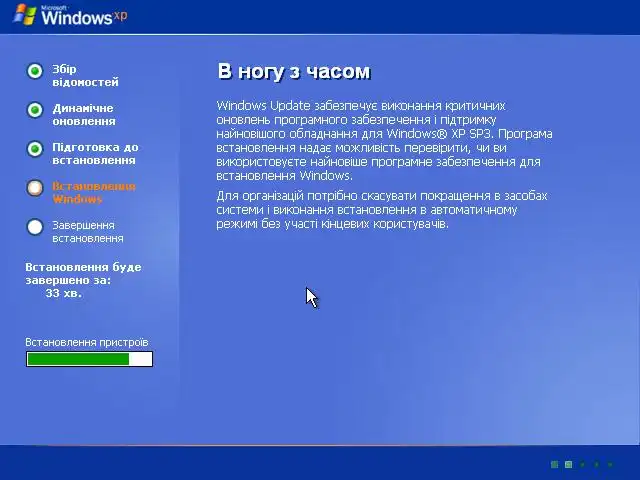This screenshot has width=640, height=480.
Task: Select the 'Динамічне оновлення' step label
Action: (x=84, y=115)
